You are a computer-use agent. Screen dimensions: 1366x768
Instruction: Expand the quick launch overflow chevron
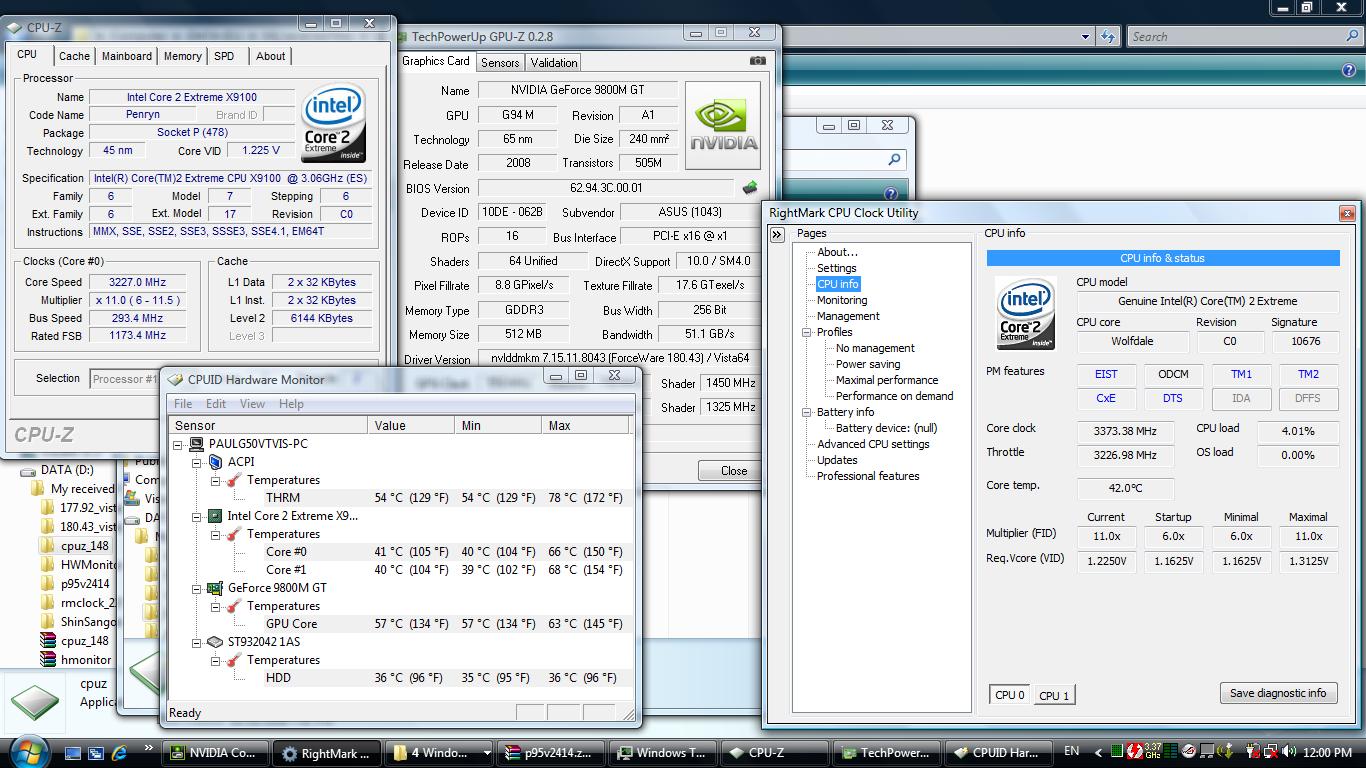(148, 748)
